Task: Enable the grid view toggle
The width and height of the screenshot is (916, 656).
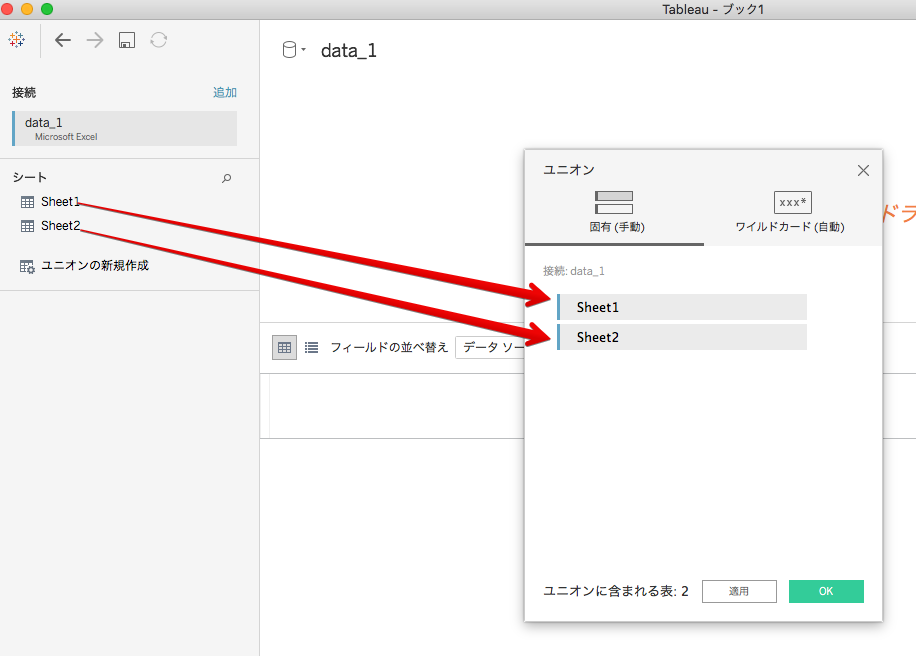Action: (x=286, y=347)
